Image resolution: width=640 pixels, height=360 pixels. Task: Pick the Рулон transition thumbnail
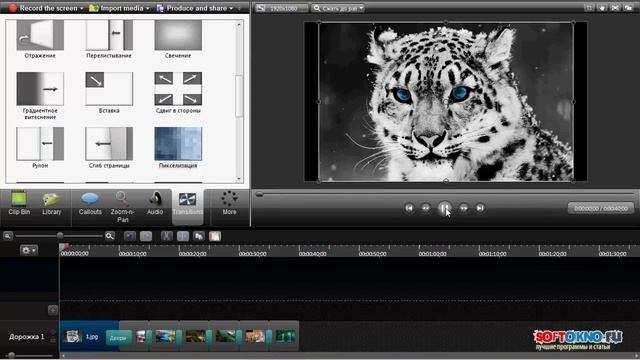click(x=40, y=144)
